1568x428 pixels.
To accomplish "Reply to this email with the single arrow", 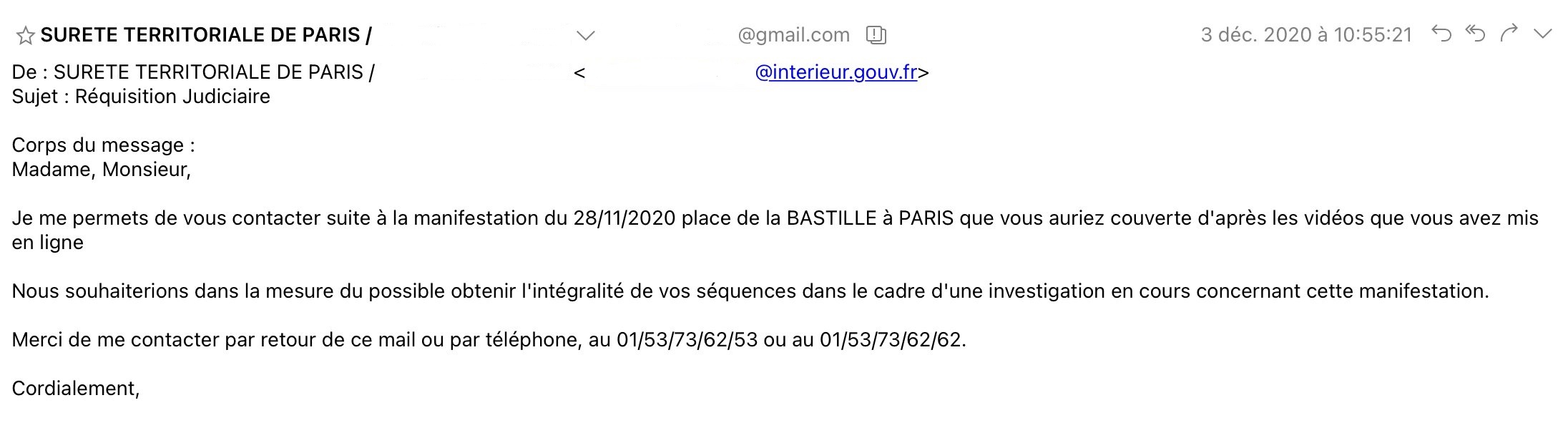I will click(x=1441, y=34).
